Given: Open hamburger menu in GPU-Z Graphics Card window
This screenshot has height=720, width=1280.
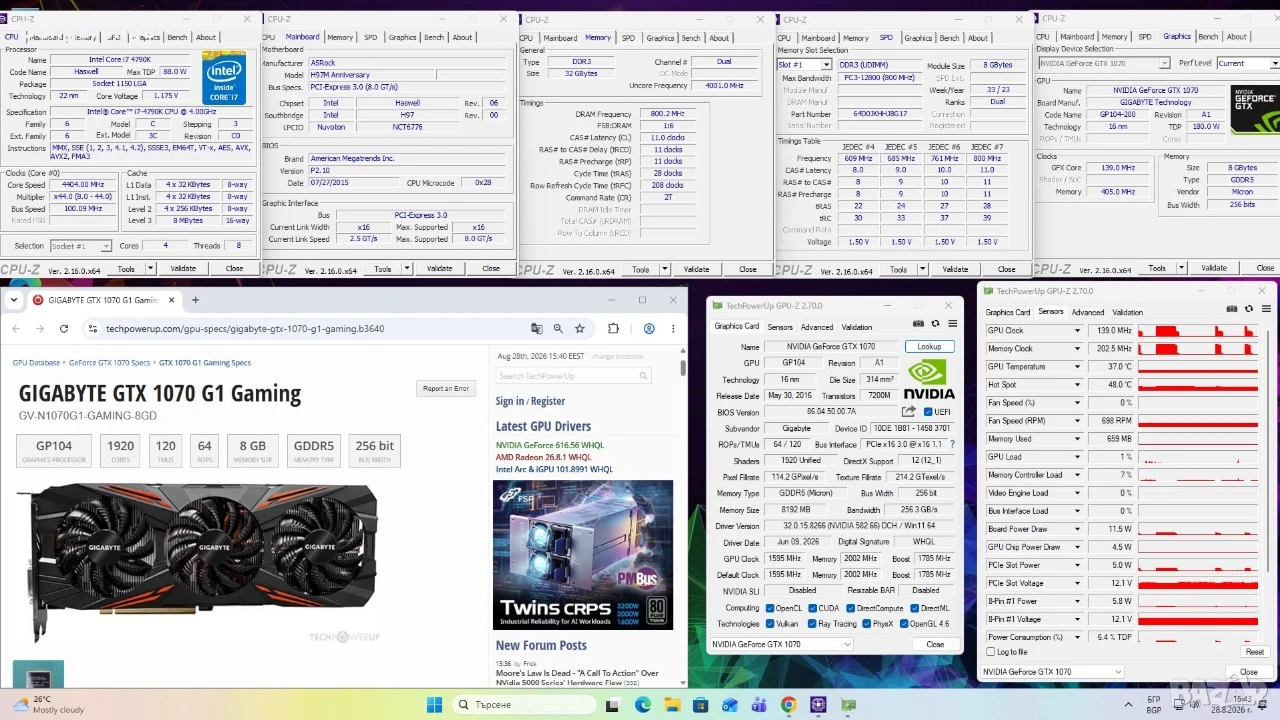Looking at the screenshot, I should click(952, 324).
